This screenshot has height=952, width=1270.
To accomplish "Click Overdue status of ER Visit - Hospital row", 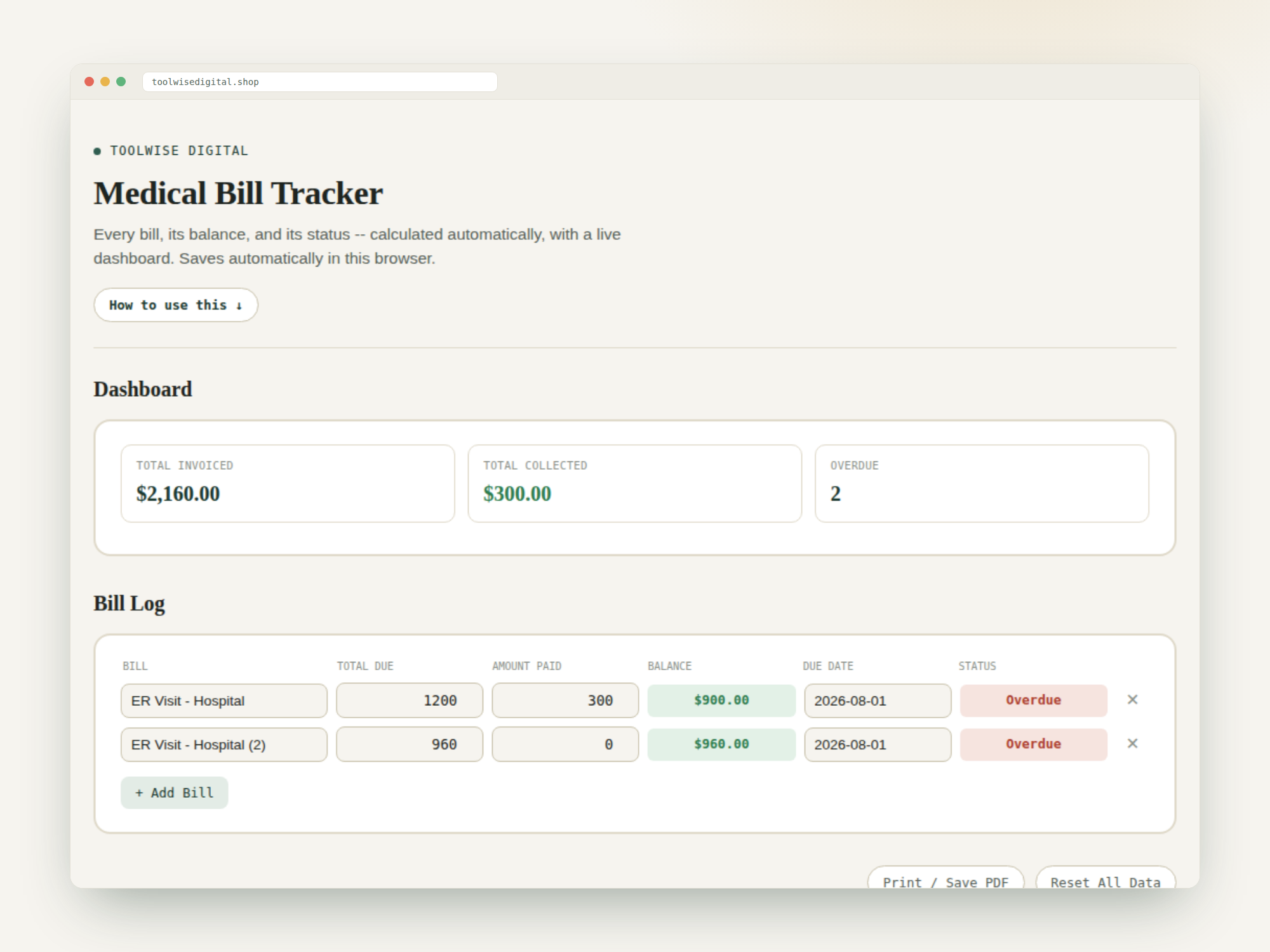I will 1034,701.
